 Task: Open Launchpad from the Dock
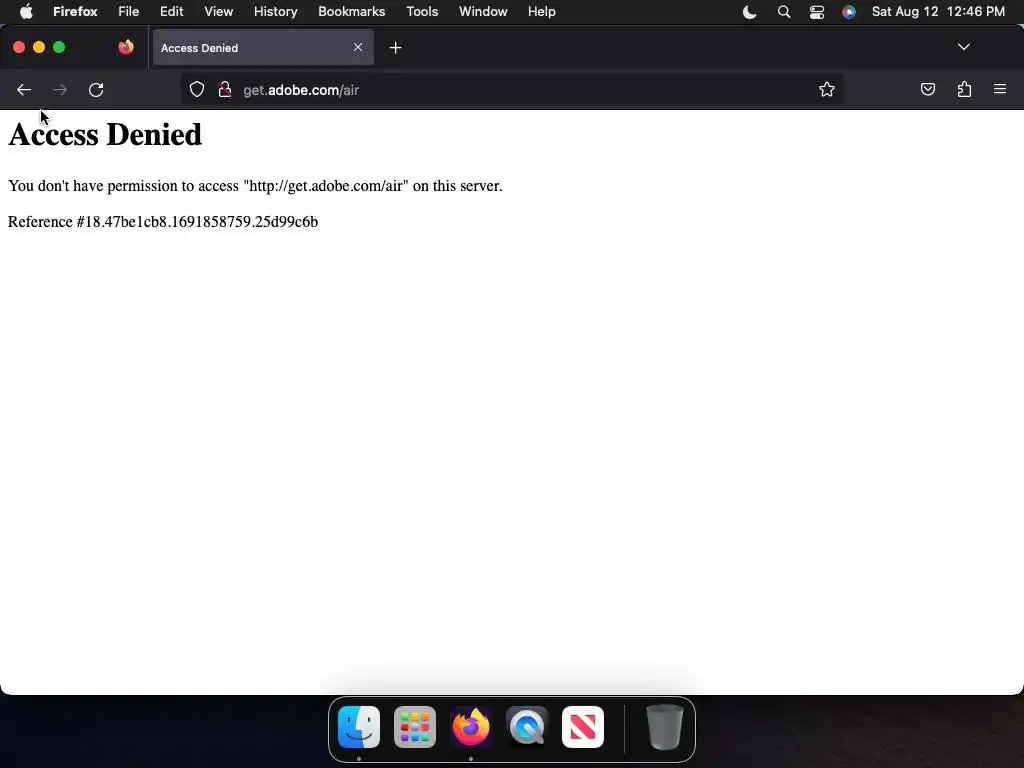coord(415,727)
